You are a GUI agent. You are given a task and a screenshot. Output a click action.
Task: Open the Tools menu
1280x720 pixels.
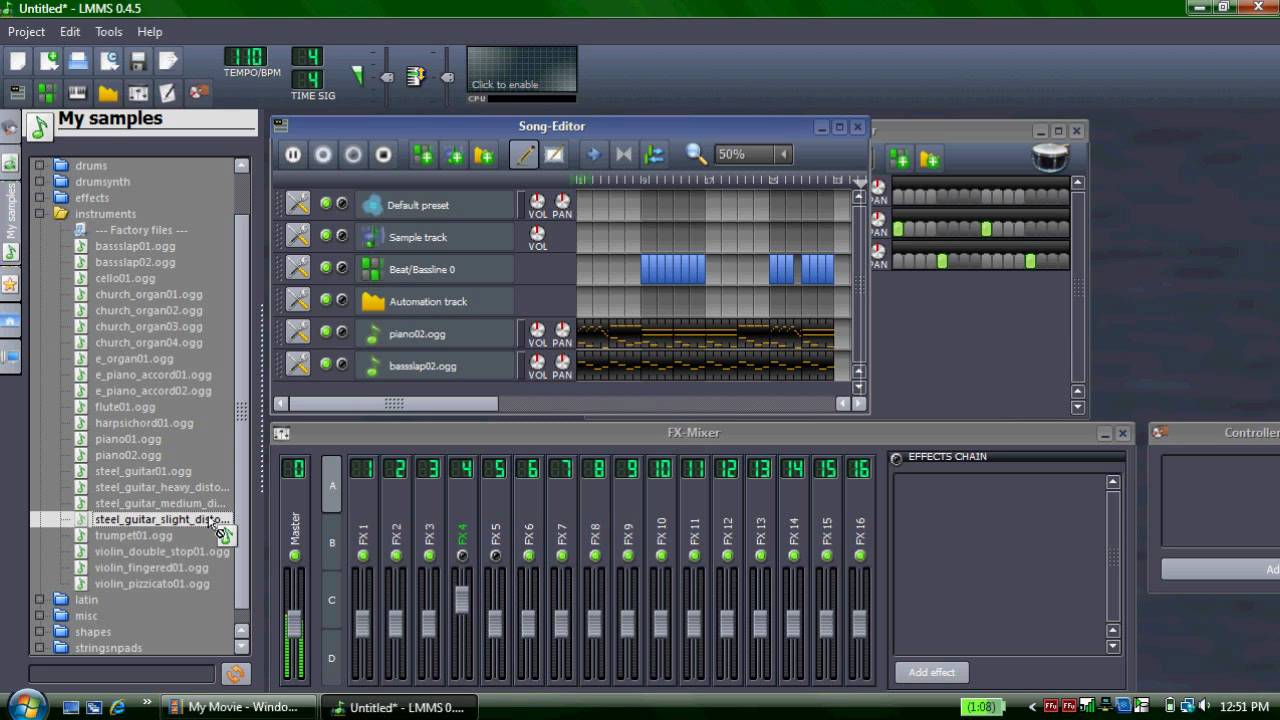coord(109,32)
